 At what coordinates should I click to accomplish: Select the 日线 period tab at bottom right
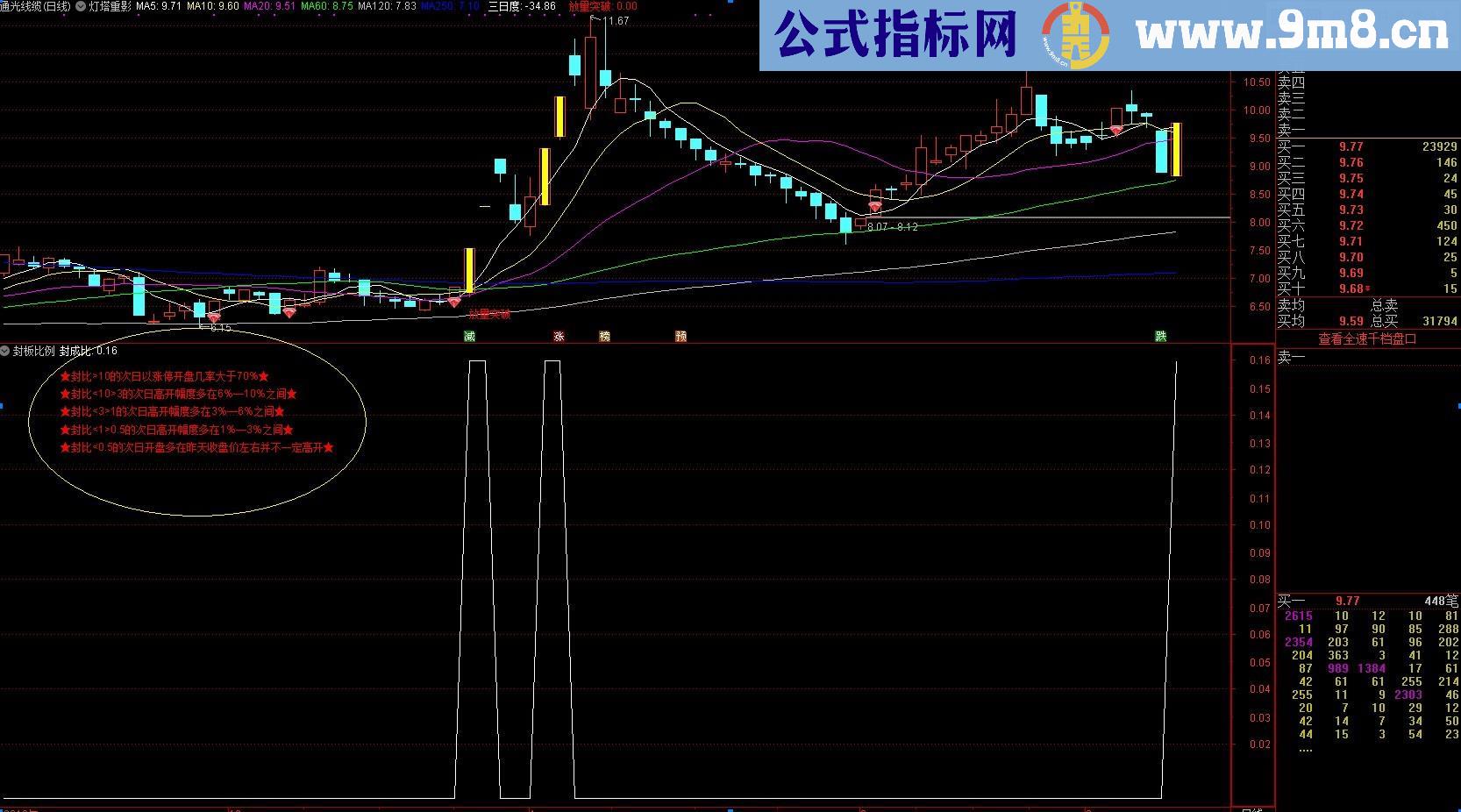coord(1252,808)
